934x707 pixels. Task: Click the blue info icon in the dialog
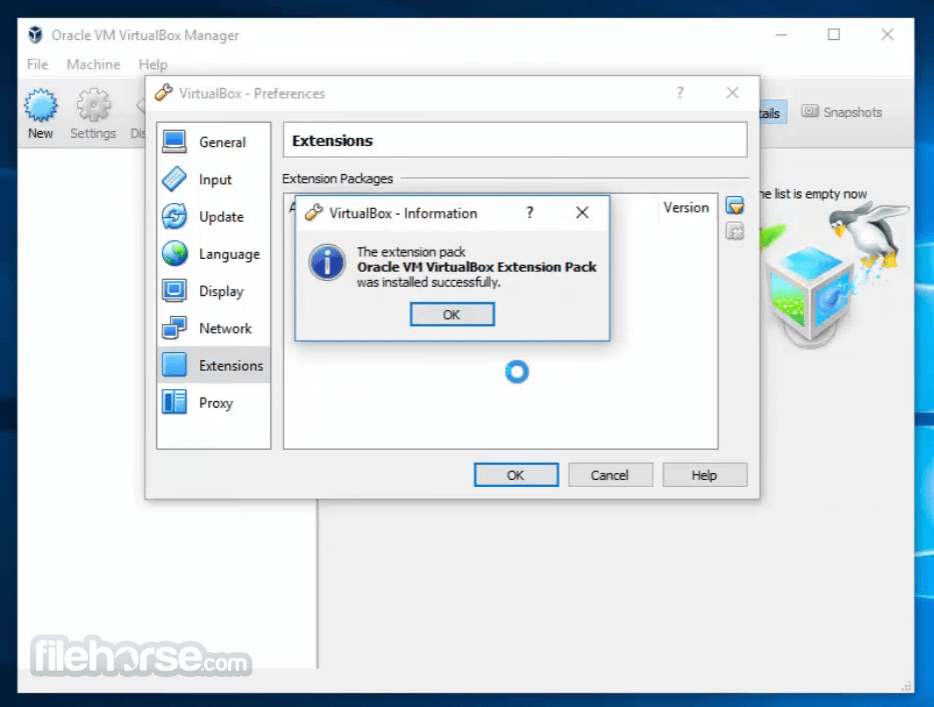(x=326, y=263)
